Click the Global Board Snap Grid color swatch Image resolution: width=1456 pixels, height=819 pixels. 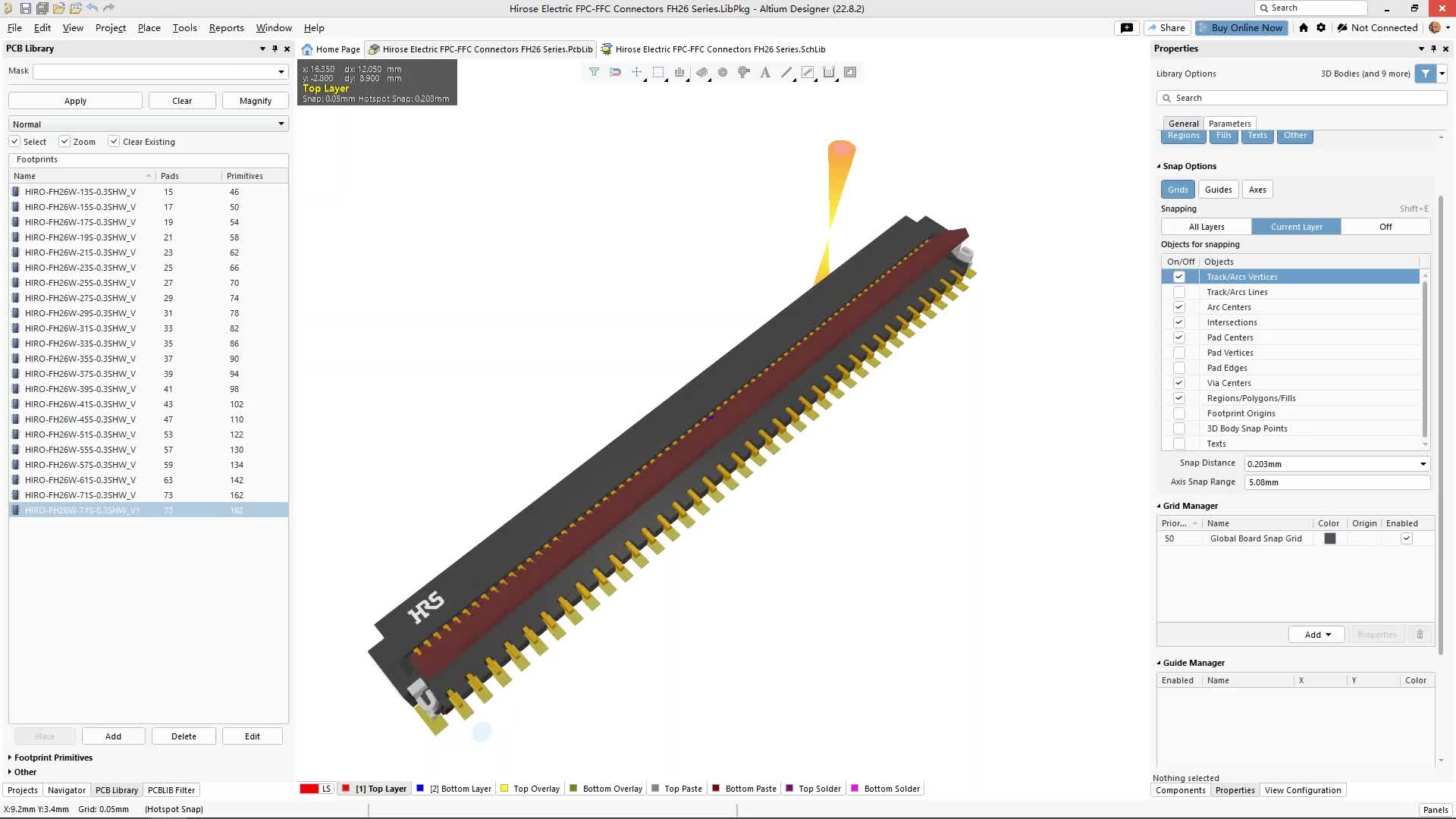pos(1329,538)
